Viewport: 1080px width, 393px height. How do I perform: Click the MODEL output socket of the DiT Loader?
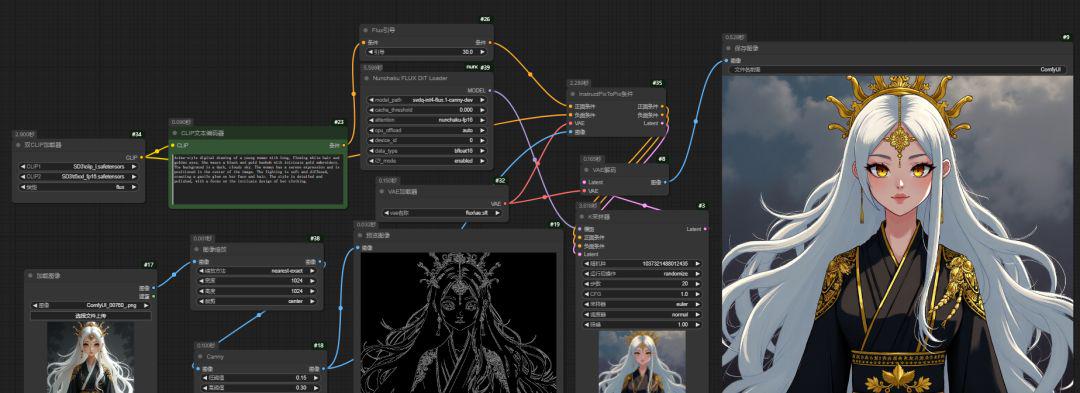[490, 90]
